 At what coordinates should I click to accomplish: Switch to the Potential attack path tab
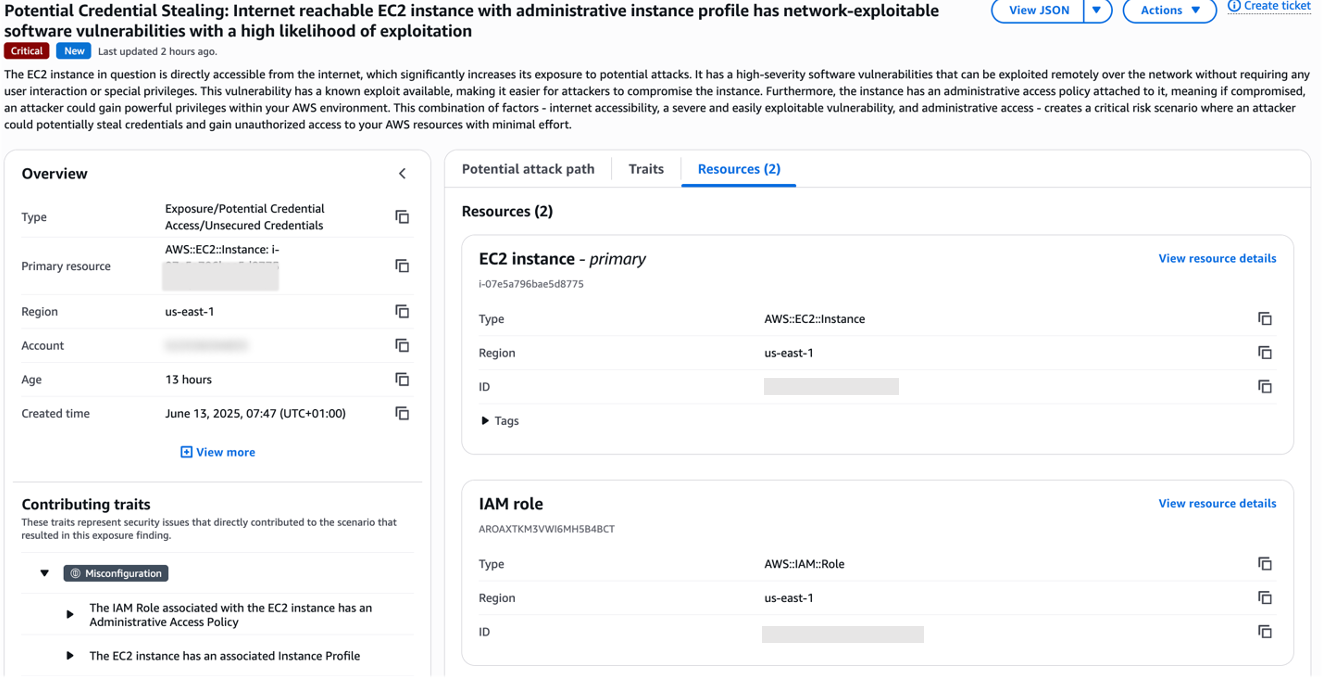coord(528,169)
